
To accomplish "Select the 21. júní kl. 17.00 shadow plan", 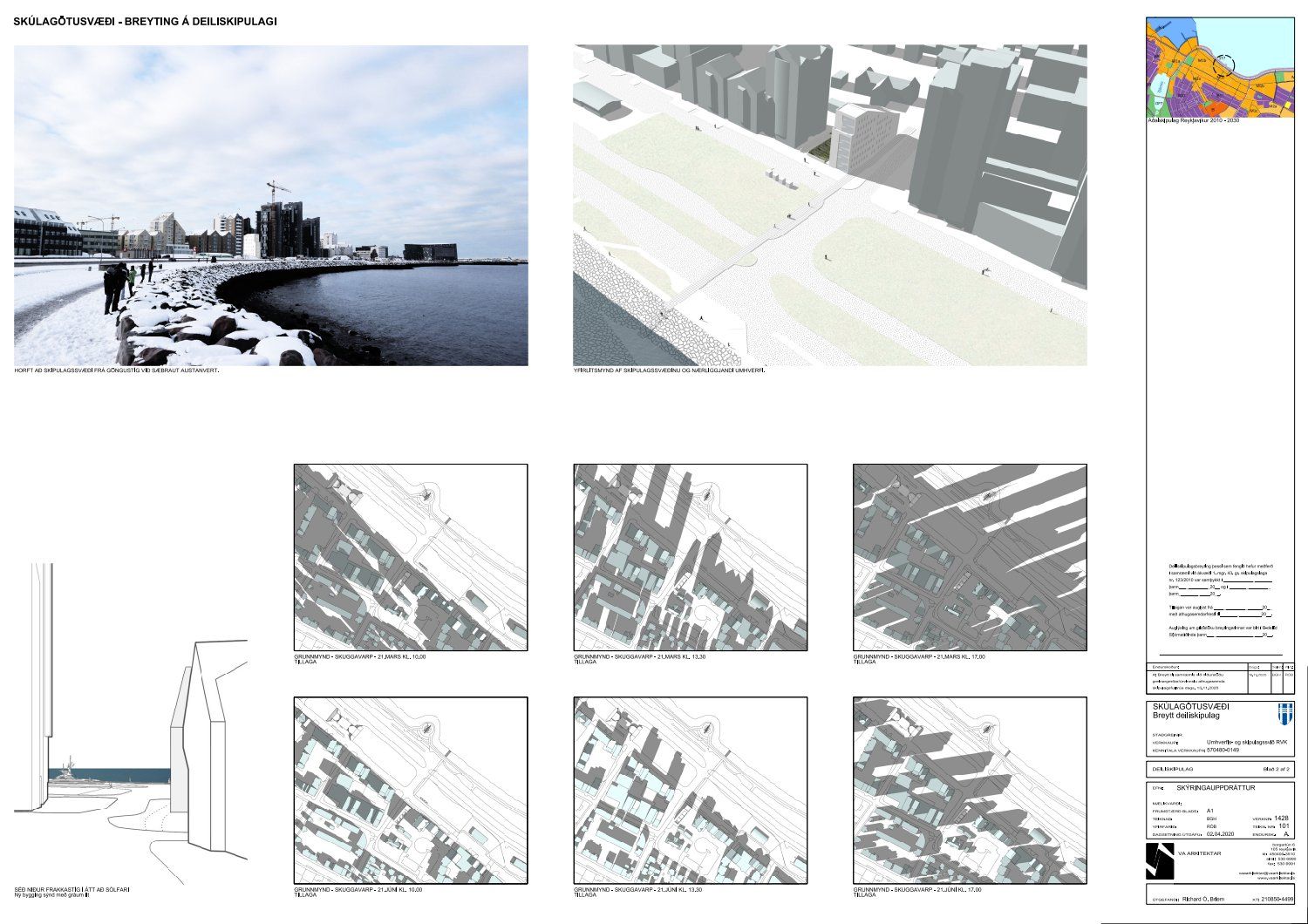I will pyautogui.click(x=970, y=790).
